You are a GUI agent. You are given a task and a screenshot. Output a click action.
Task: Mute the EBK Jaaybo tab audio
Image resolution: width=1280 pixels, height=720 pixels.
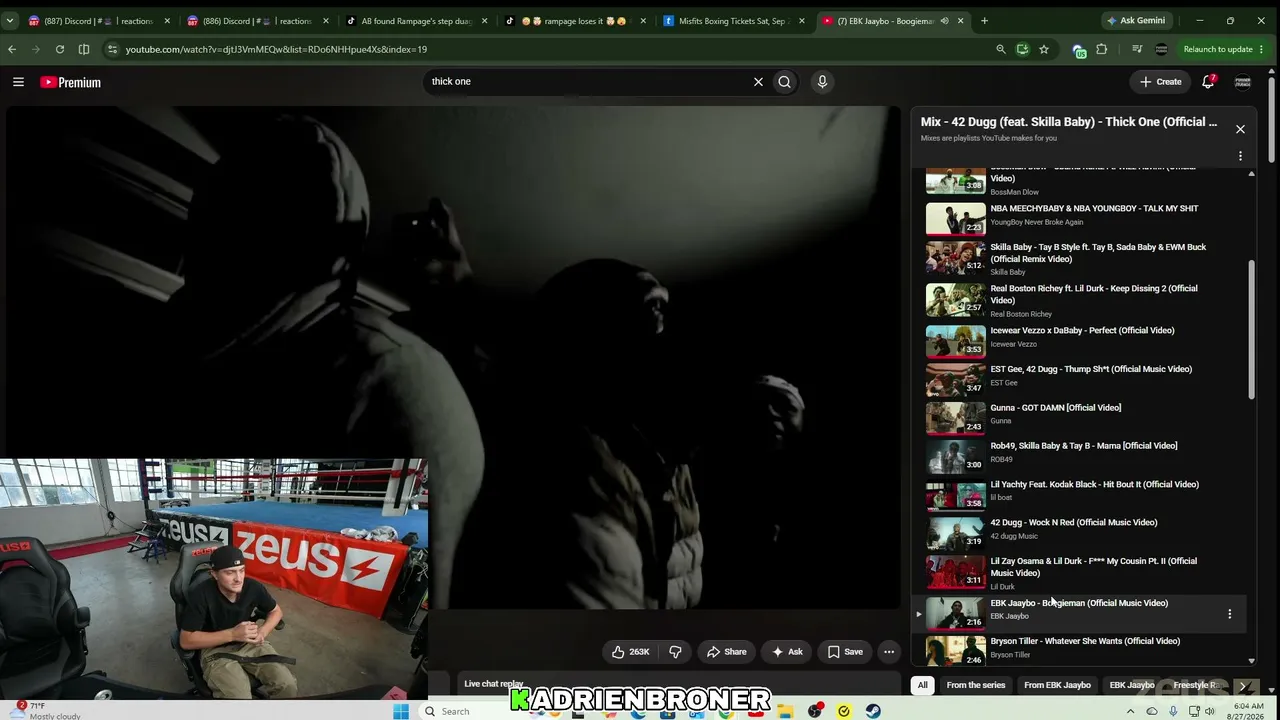click(944, 21)
